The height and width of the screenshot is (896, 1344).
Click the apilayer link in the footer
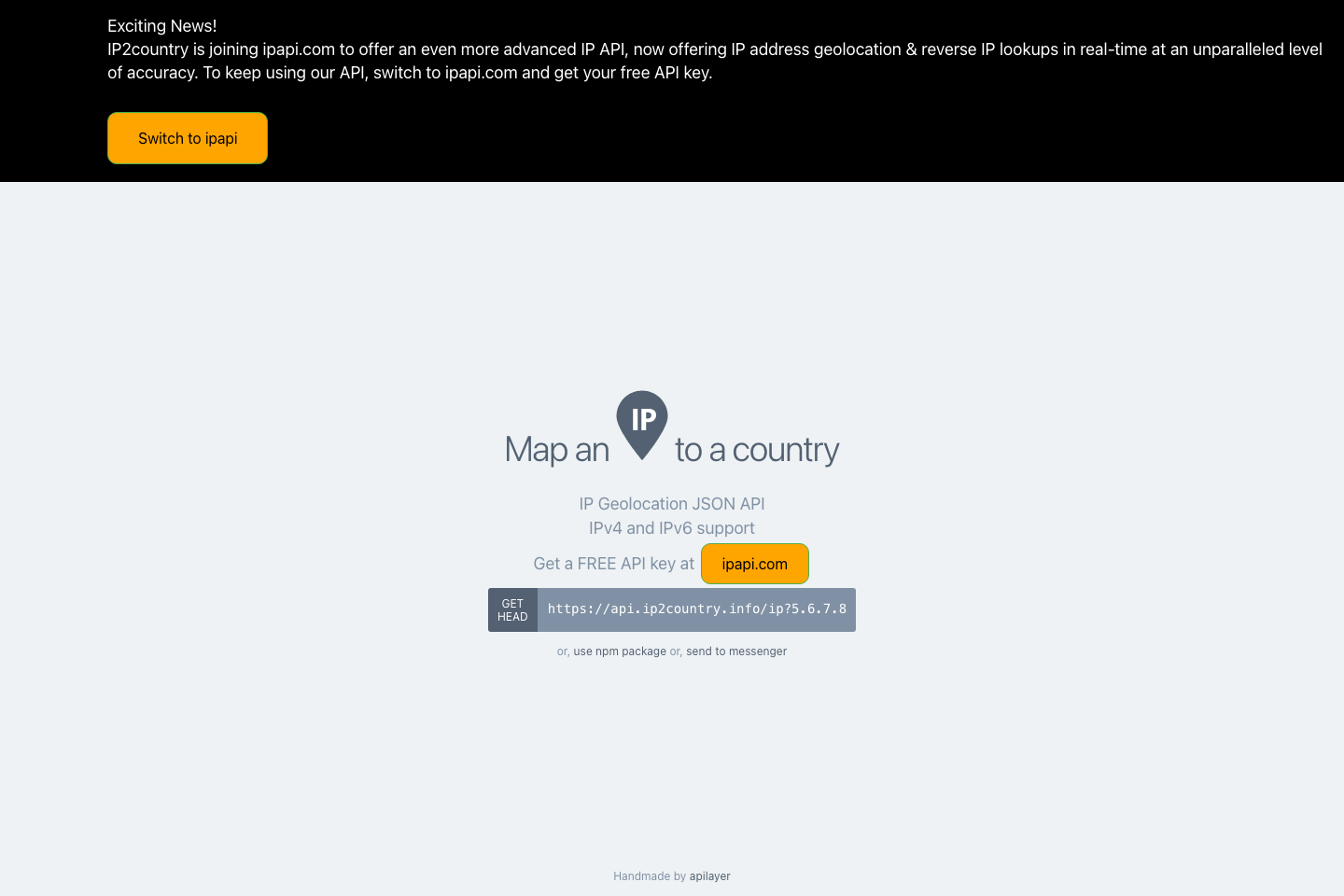pyautogui.click(x=709, y=875)
